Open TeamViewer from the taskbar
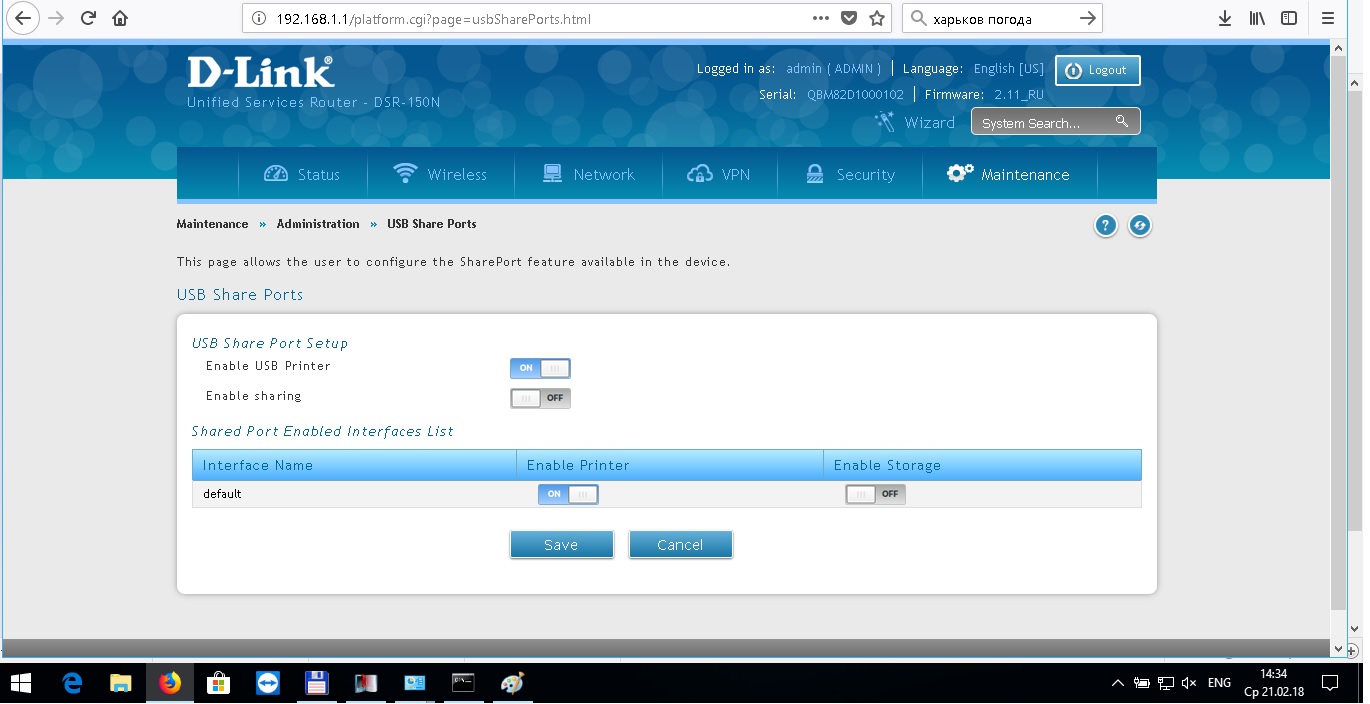 (x=267, y=684)
